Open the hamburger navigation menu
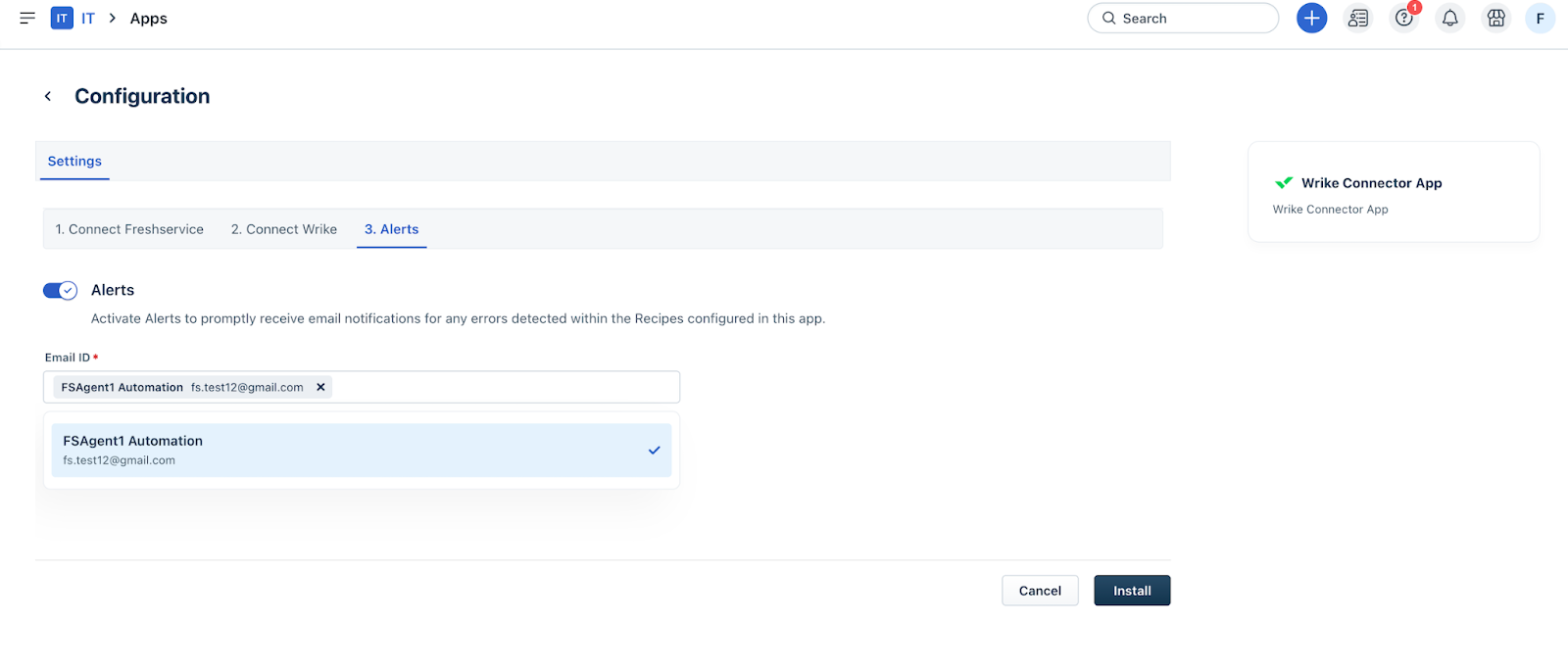The height and width of the screenshot is (669, 1568). (27, 18)
